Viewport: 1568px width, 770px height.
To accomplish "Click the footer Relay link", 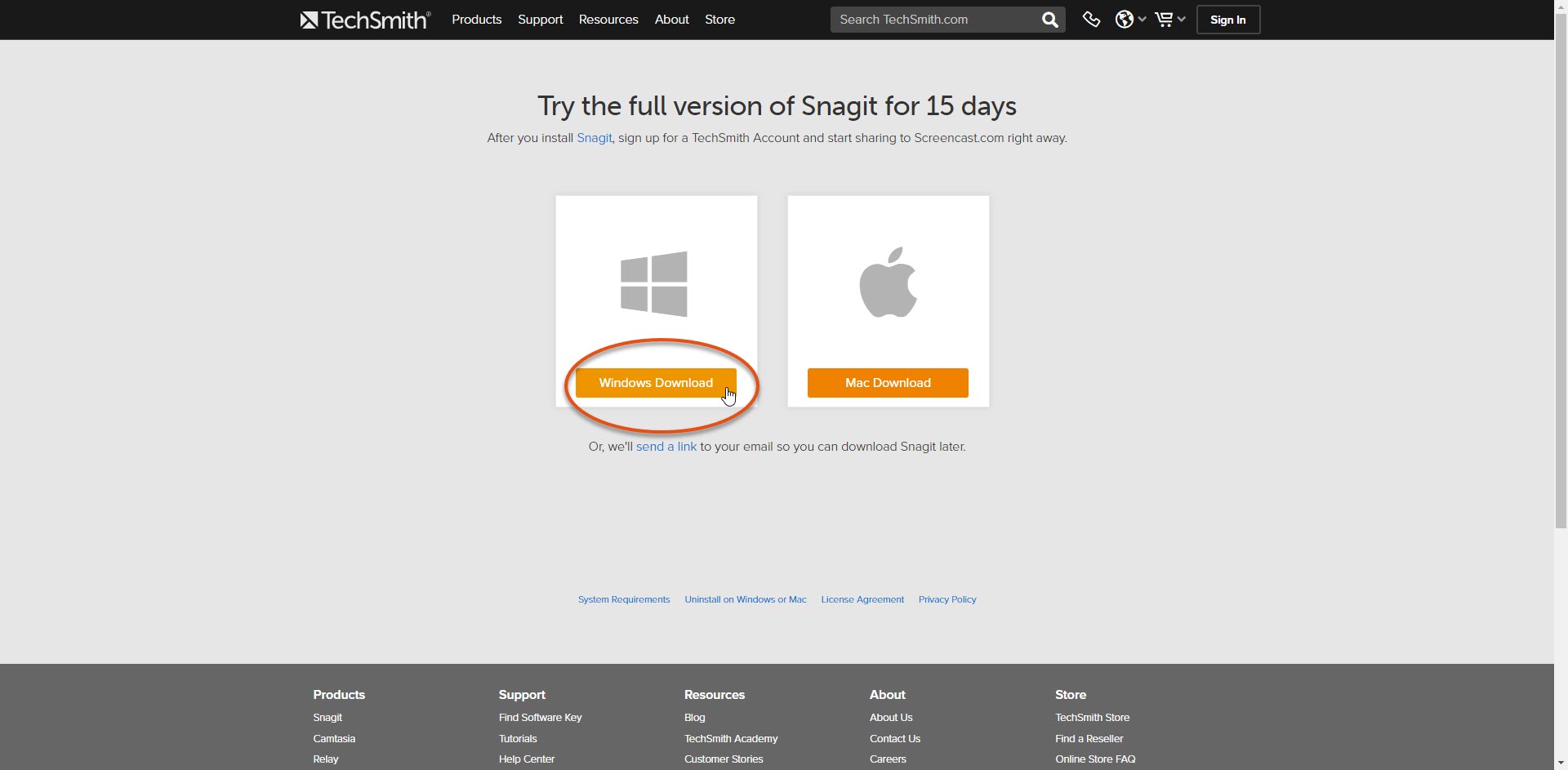I will pos(326,759).
